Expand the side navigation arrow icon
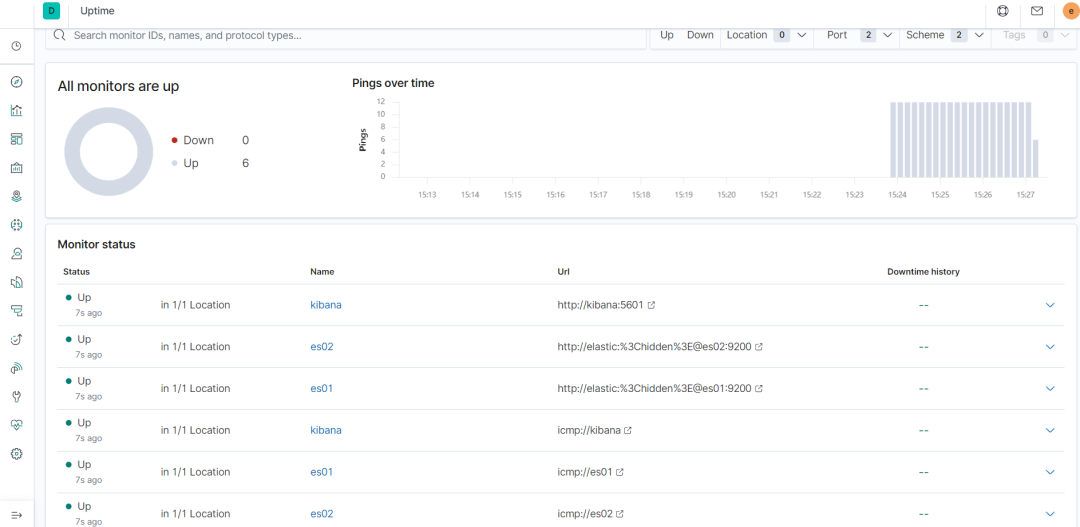The image size is (1080, 527). coord(17,515)
